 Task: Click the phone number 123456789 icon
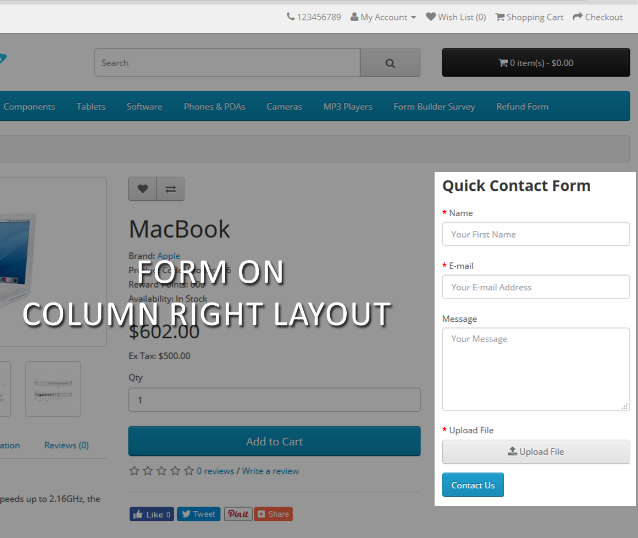[x=291, y=17]
